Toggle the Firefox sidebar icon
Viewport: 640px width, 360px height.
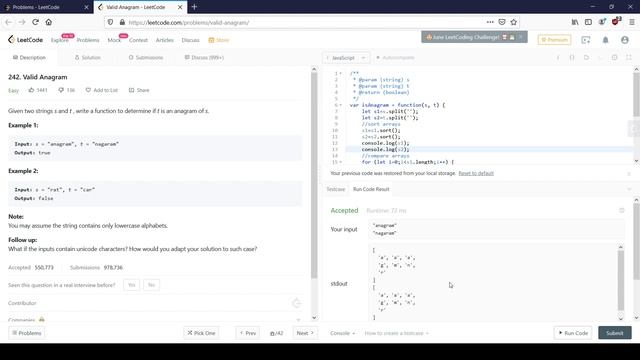click(x=588, y=22)
